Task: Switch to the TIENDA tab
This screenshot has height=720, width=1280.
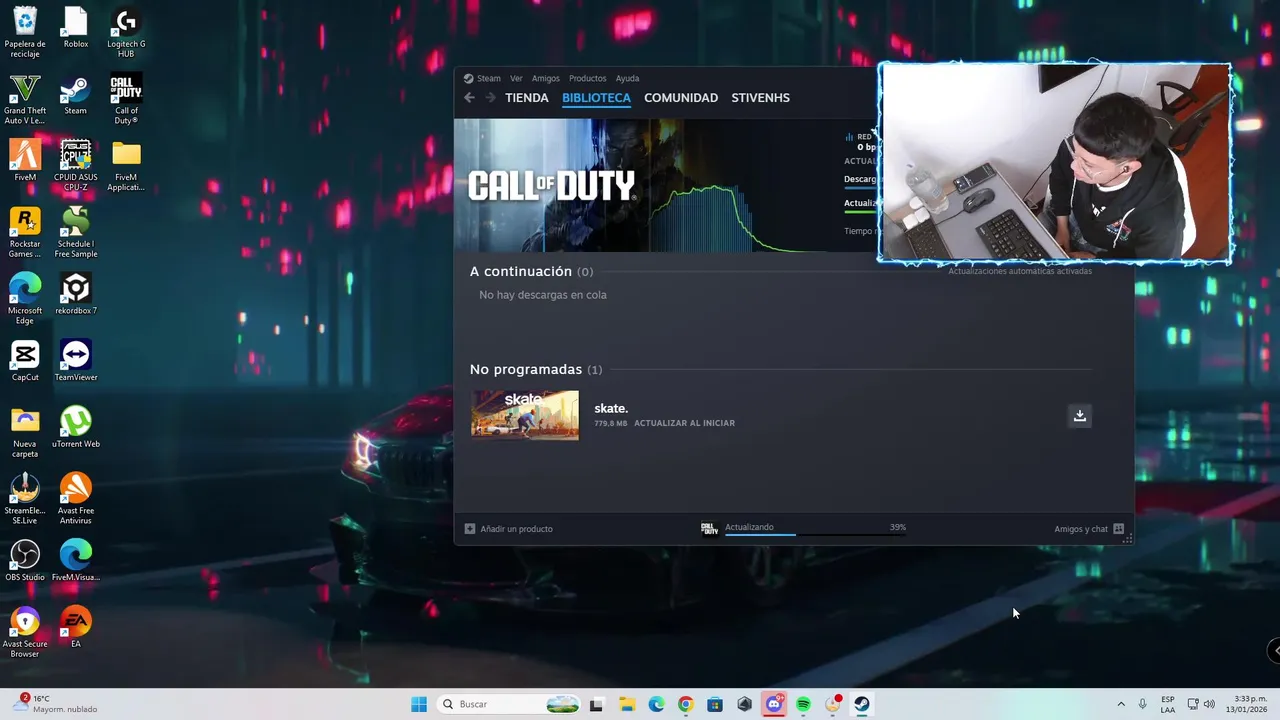Action: tap(527, 97)
